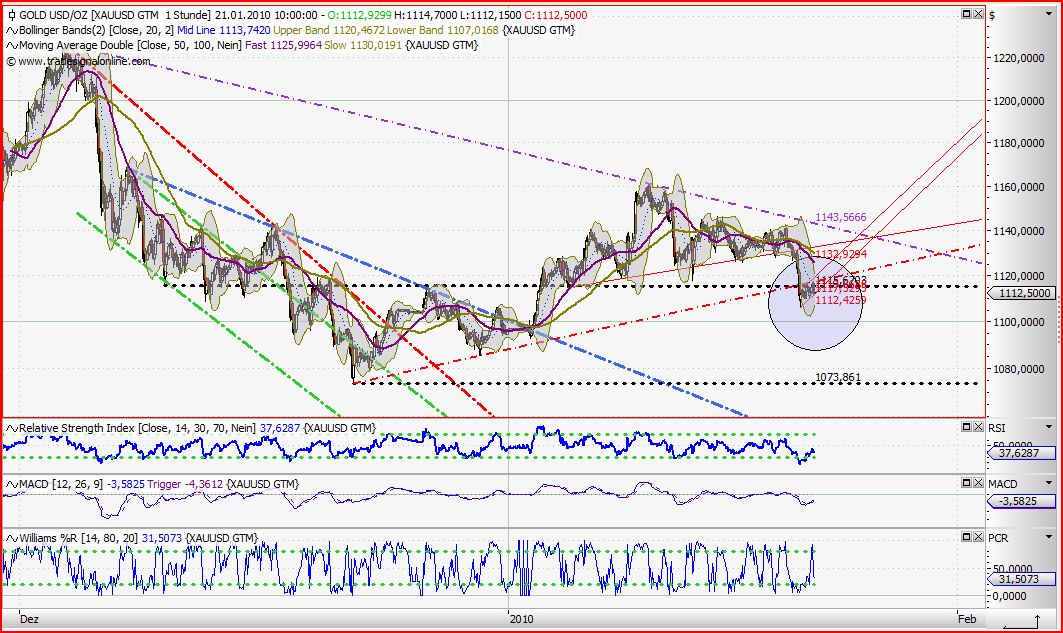Image resolution: width=1063 pixels, height=633 pixels.
Task: Click the RSI value tag 37,6287
Action: point(1021,453)
